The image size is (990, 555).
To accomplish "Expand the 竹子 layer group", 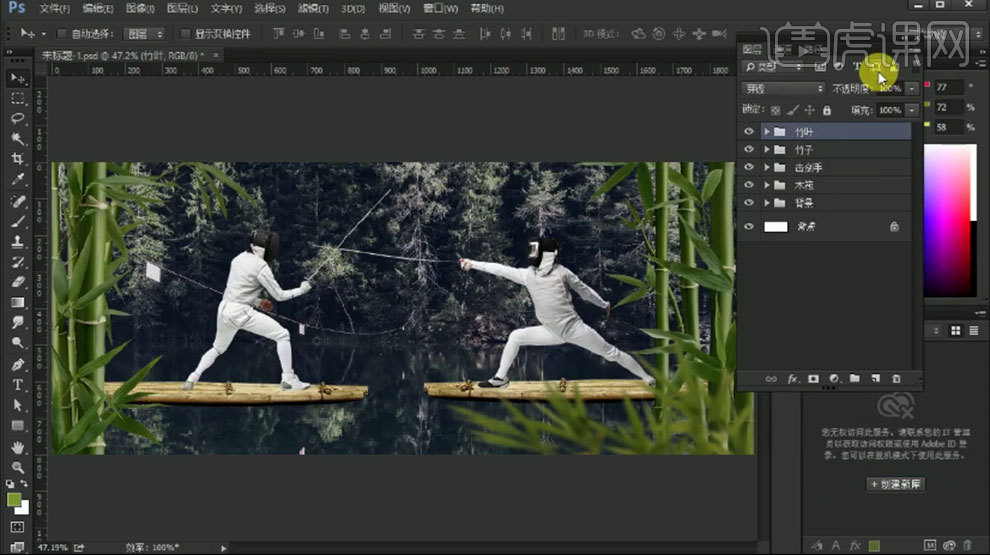I will (x=767, y=150).
